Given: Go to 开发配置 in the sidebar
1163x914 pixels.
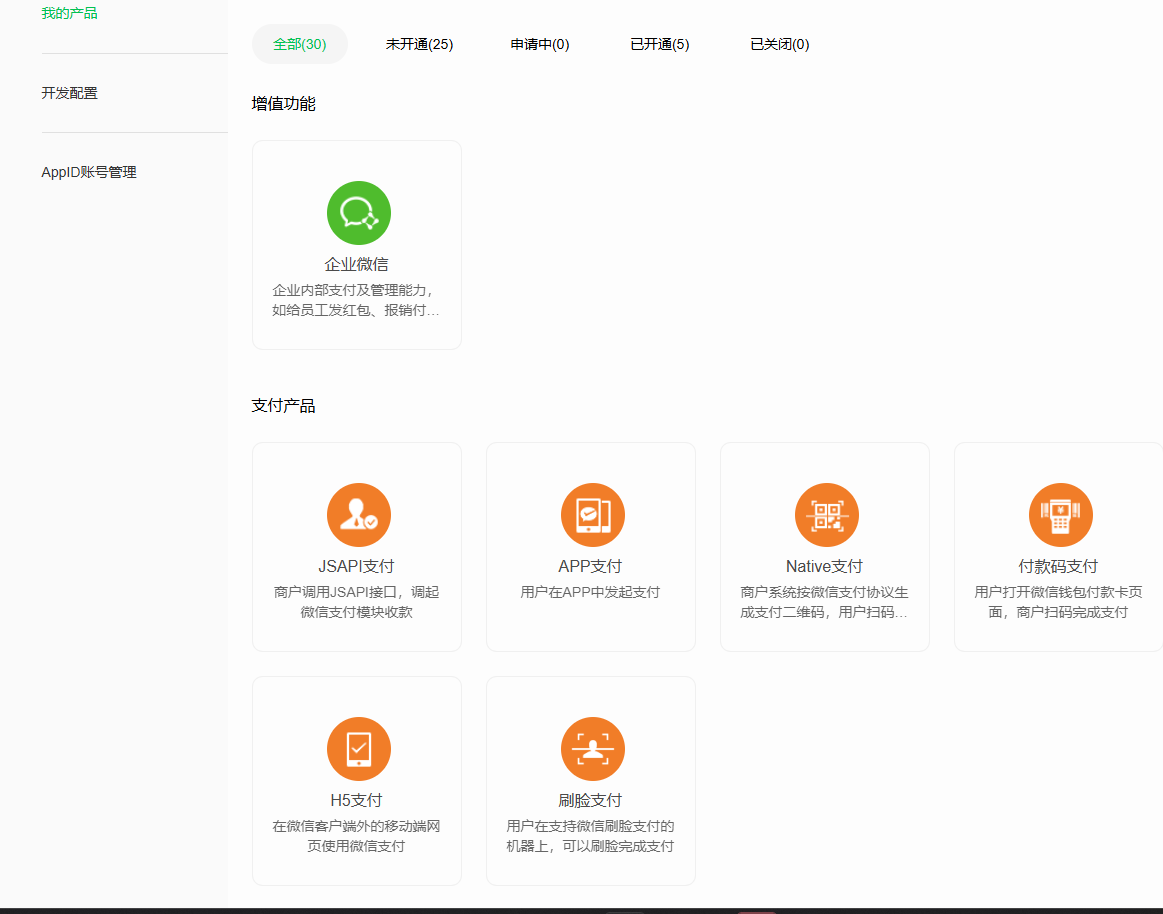Looking at the screenshot, I should coord(70,93).
